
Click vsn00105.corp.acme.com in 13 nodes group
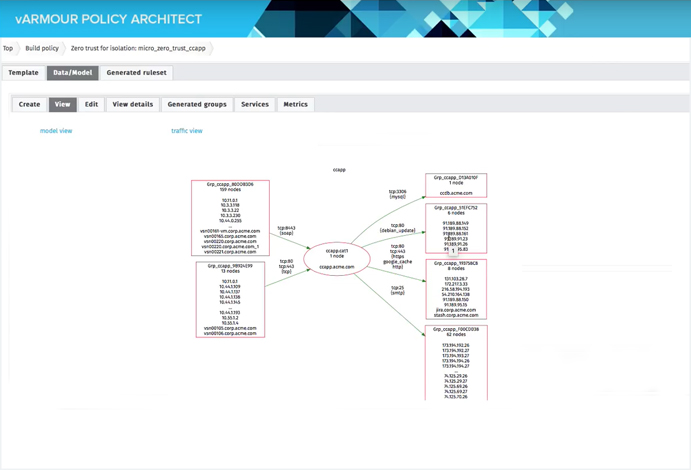click(x=230, y=328)
